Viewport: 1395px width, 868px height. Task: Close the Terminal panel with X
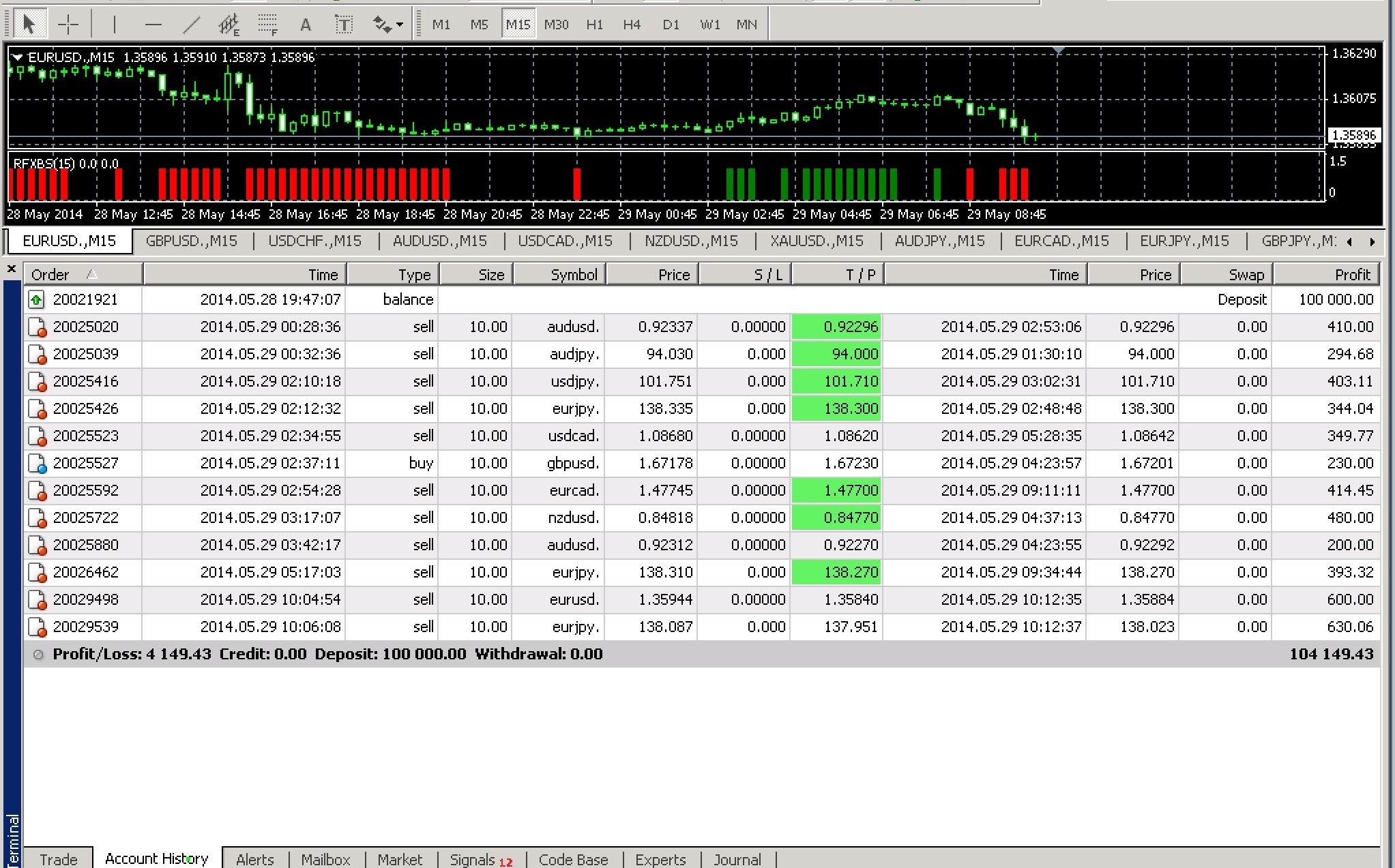tap(11, 269)
